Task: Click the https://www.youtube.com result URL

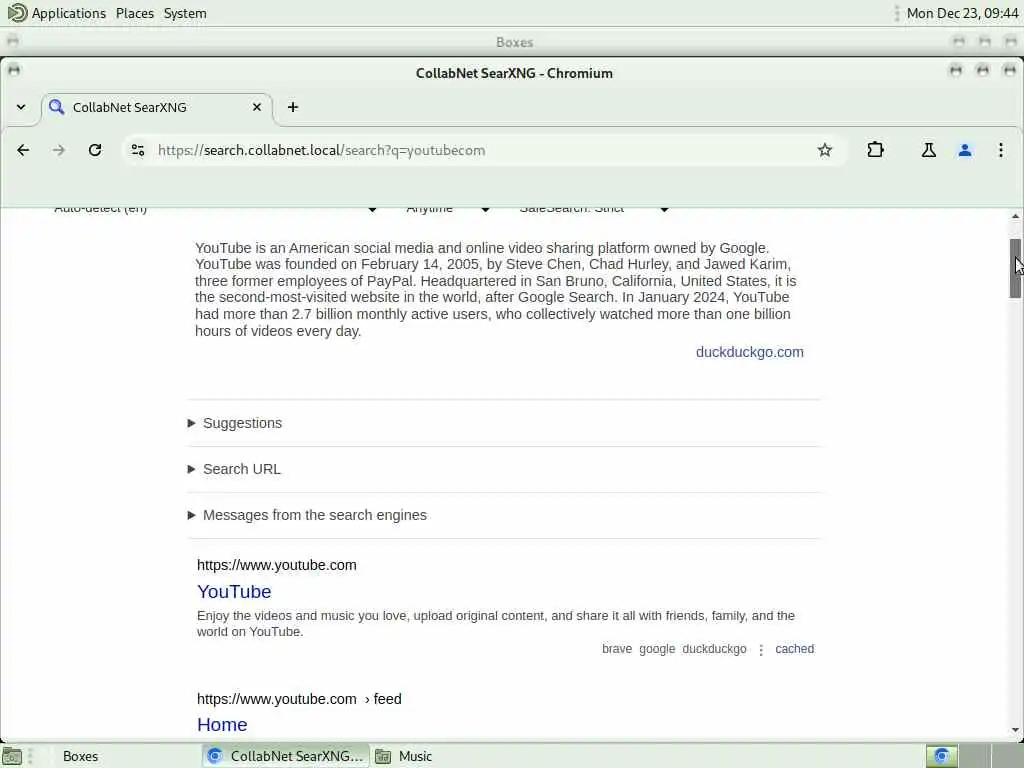Action: pyautogui.click(x=277, y=565)
